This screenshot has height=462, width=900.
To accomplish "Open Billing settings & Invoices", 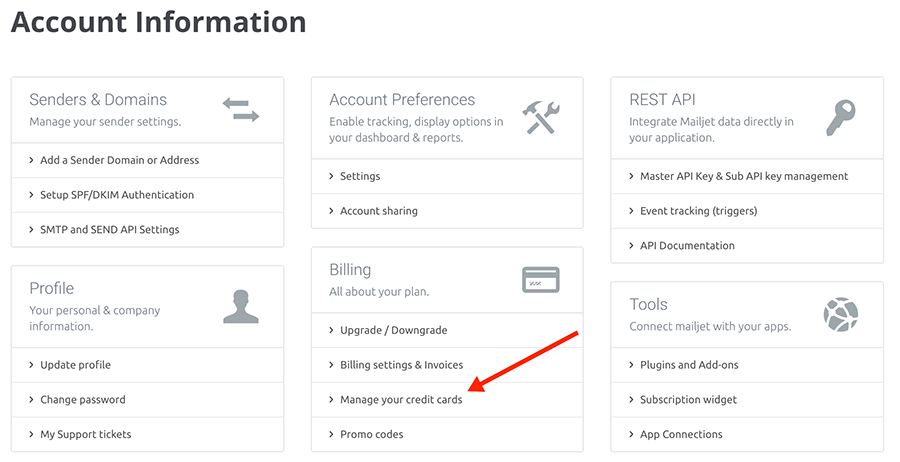I will coord(402,365).
